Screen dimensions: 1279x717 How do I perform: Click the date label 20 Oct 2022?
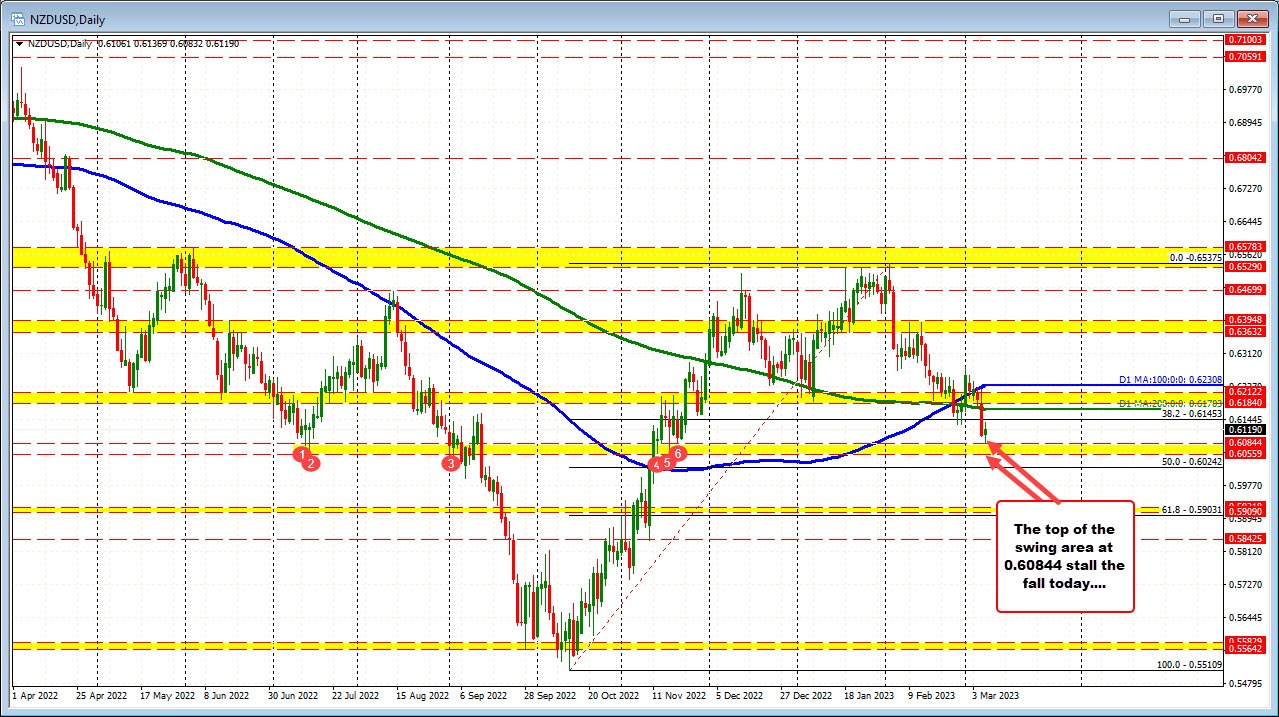[x=613, y=695]
